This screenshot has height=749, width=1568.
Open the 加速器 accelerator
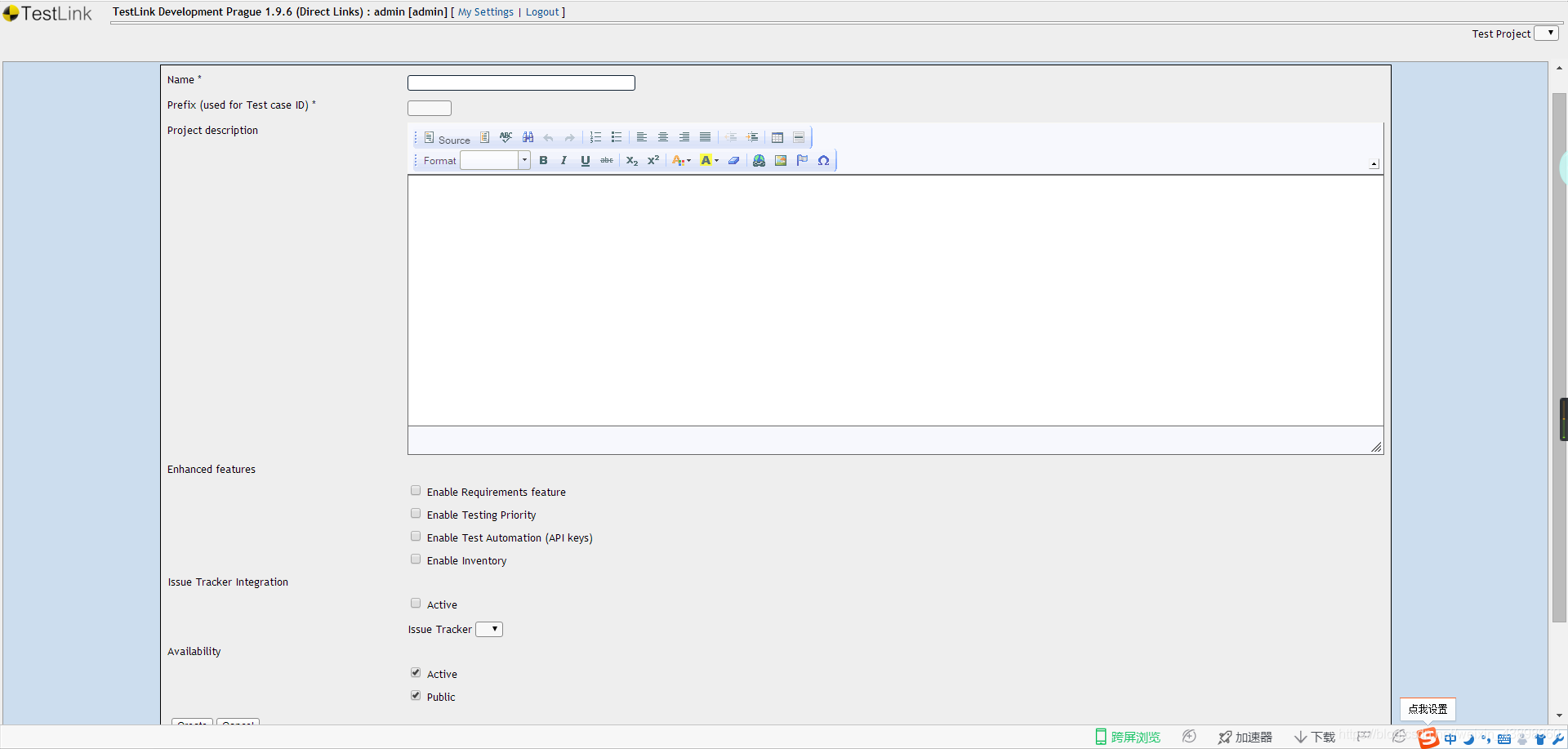(1245, 737)
